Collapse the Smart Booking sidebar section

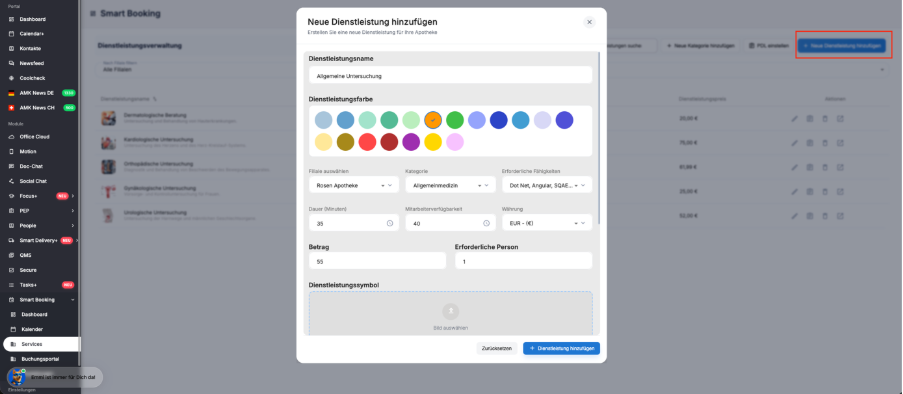[x=73, y=300]
